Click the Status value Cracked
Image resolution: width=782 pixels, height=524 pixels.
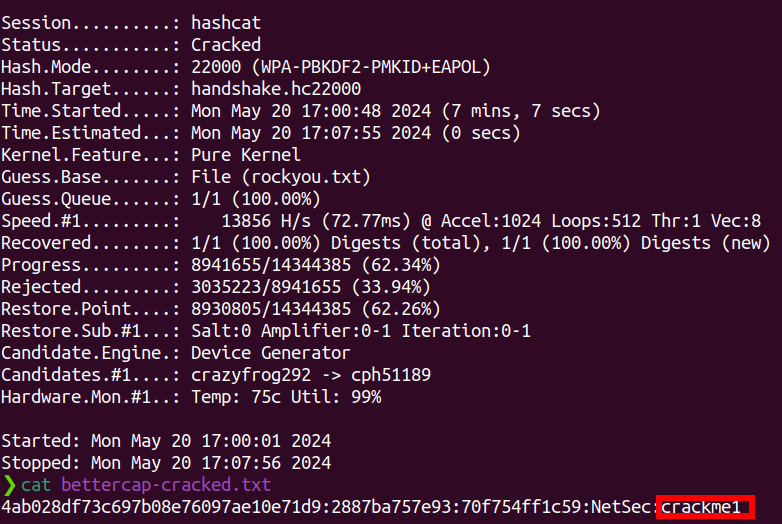226,45
